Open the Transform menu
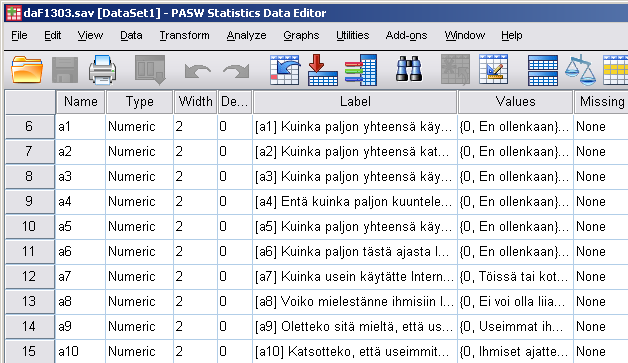628x363 pixels. [x=184, y=36]
